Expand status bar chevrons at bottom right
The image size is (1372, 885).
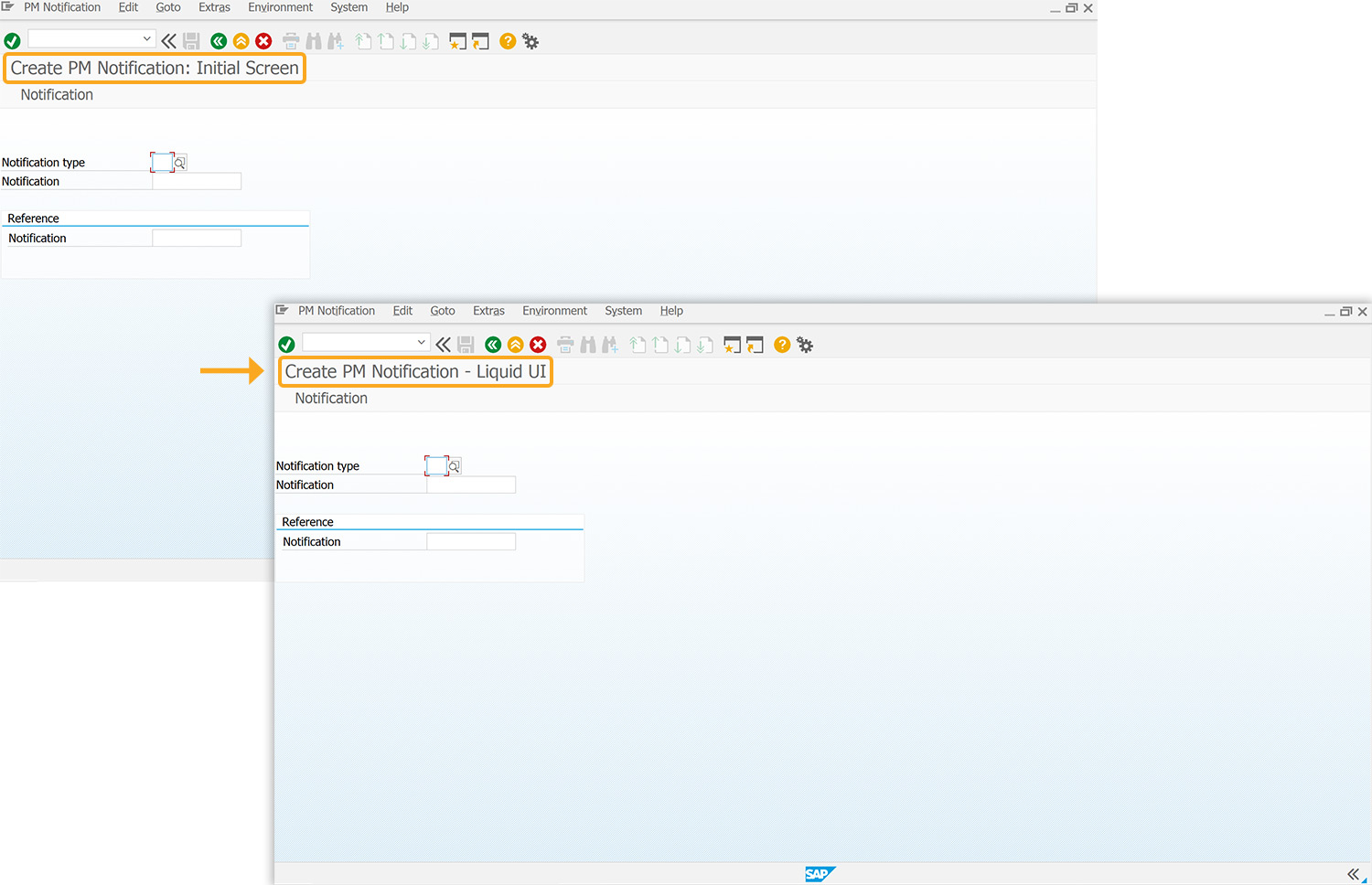[1353, 874]
